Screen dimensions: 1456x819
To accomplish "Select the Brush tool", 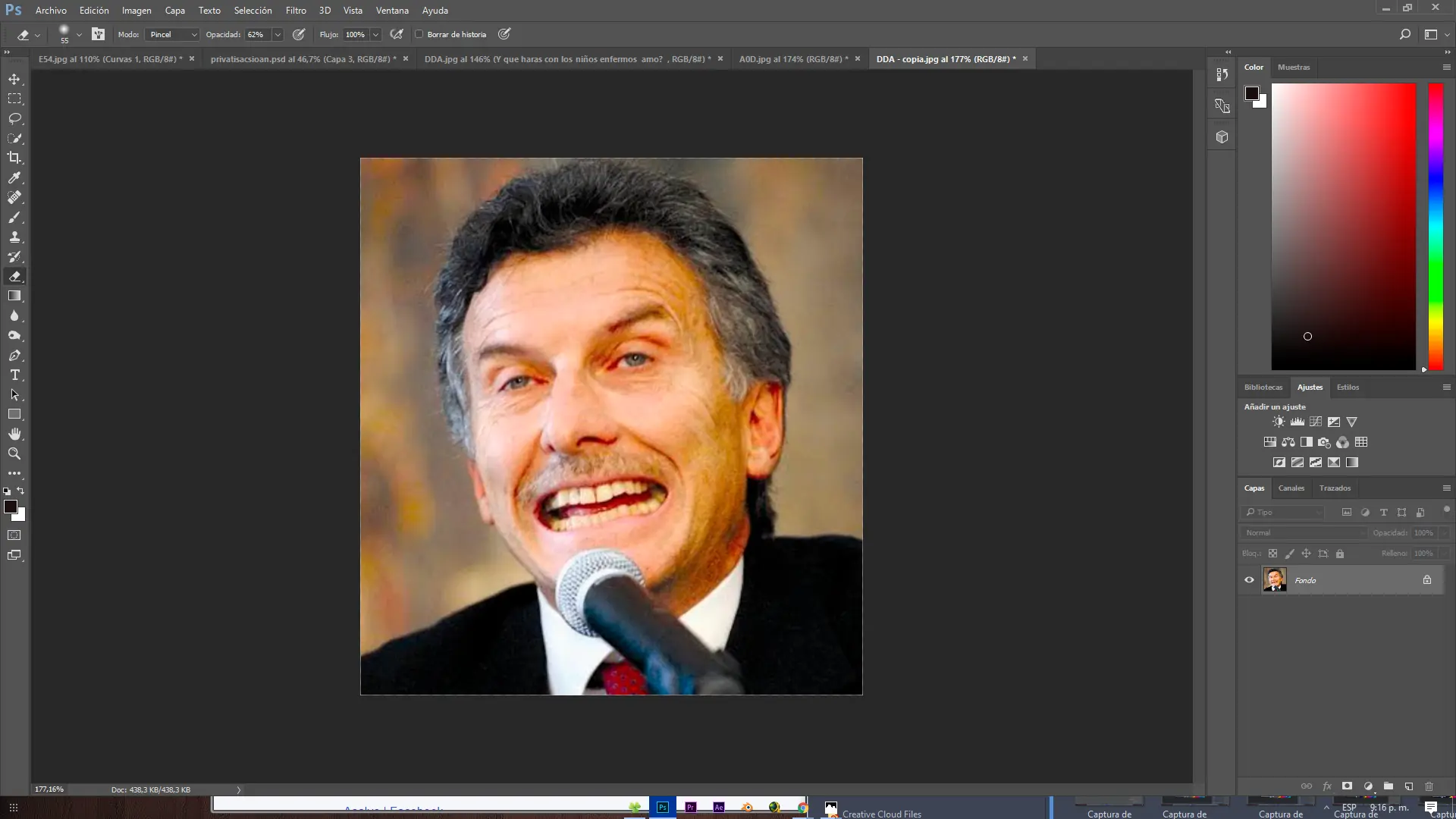I will click(14, 217).
